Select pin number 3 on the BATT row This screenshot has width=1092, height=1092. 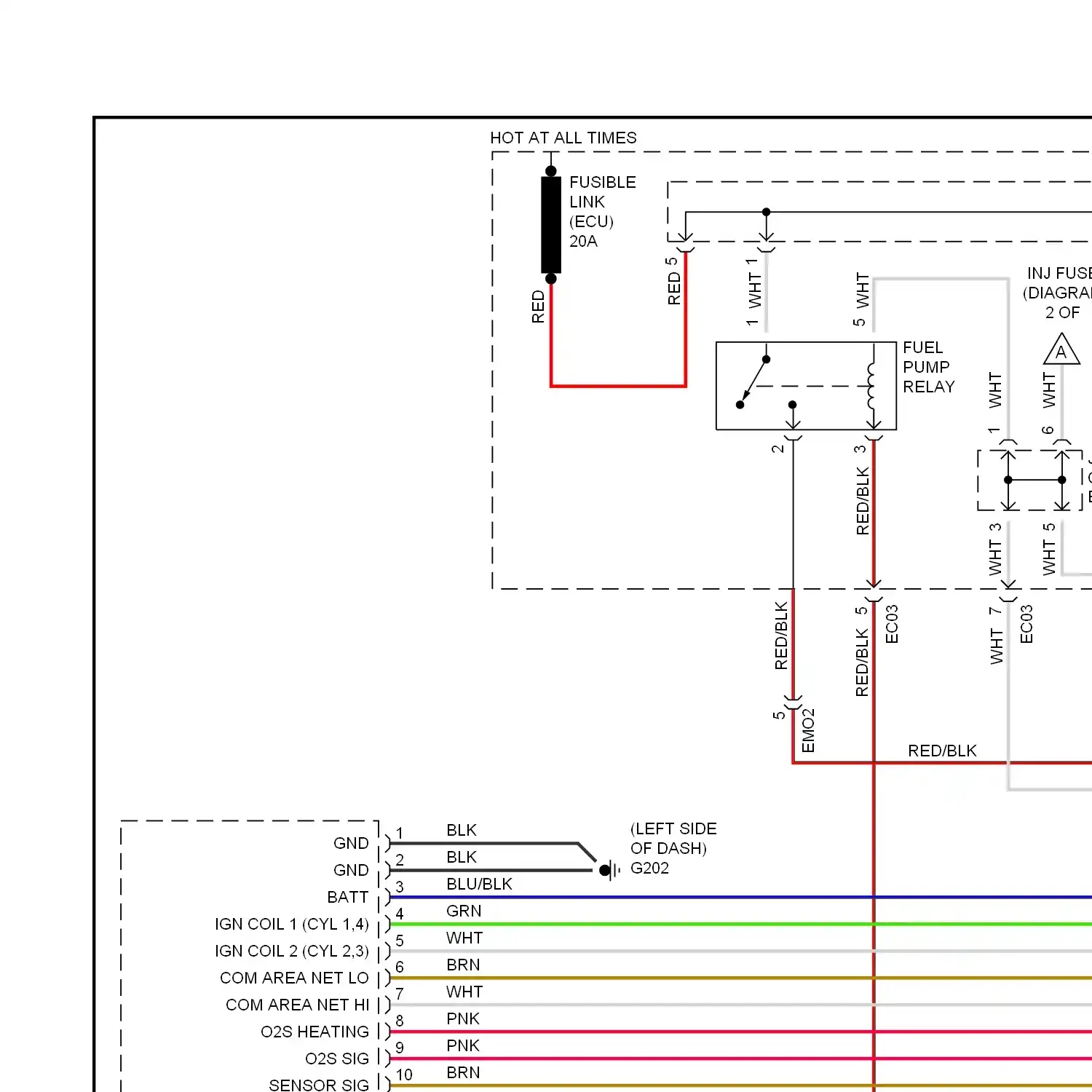[400, 887]
